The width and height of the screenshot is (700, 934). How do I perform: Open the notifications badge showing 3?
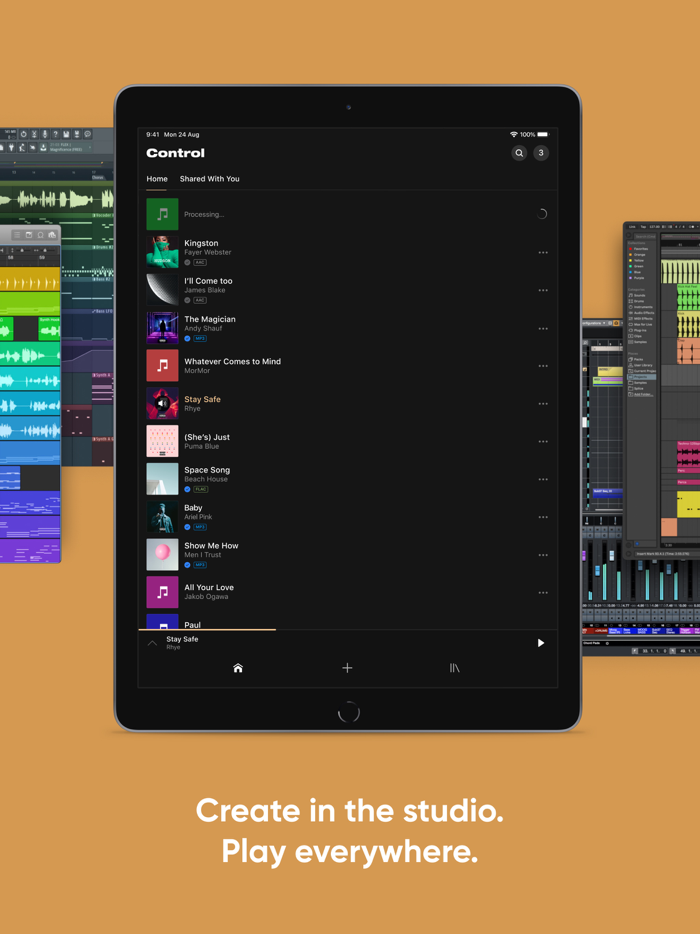point(541,153)
